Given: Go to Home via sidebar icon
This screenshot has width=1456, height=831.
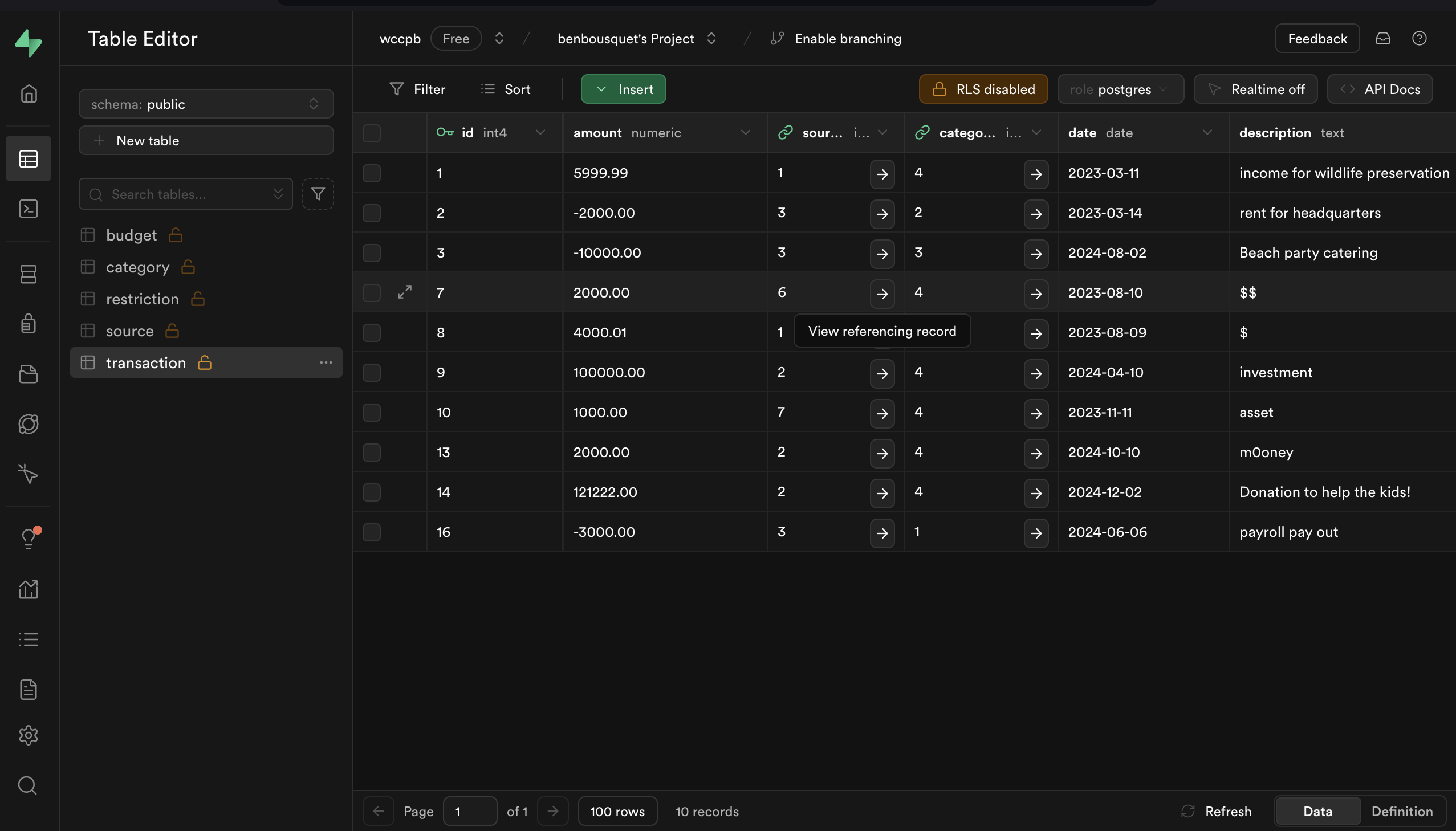Looking at the screenshot, I should pyautogui.click(x=28, y=93).
